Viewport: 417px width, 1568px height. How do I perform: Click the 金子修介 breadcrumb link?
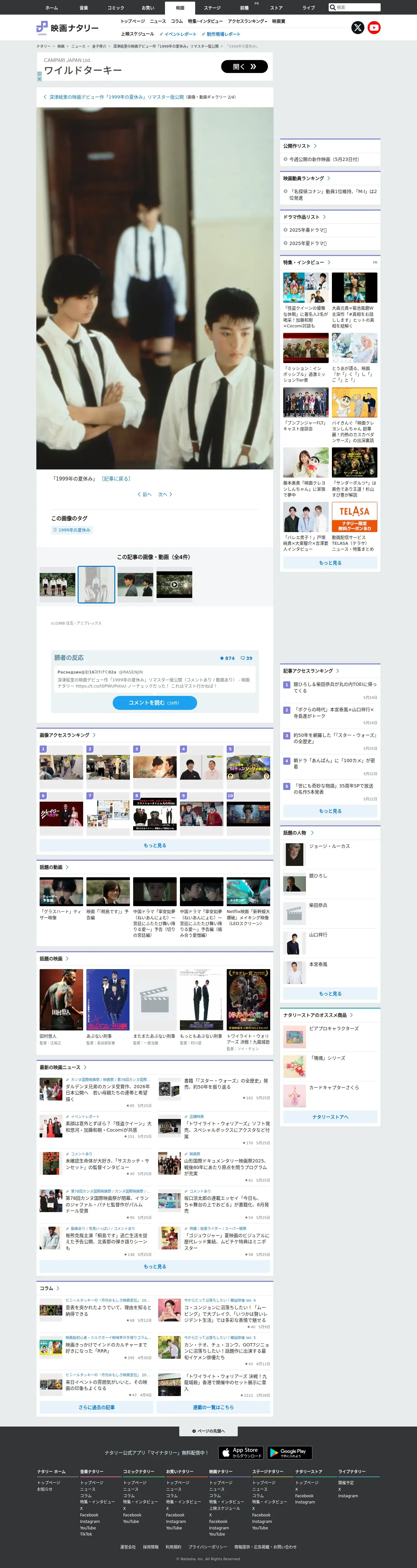[x=99, y=46]
